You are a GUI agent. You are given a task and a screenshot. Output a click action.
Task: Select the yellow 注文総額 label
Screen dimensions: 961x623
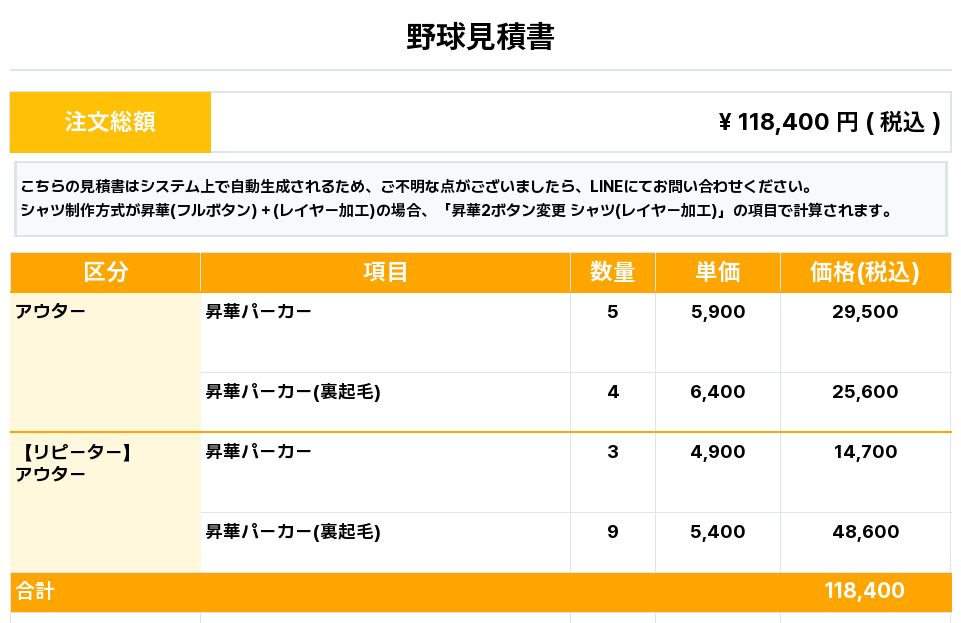[110, 122]
